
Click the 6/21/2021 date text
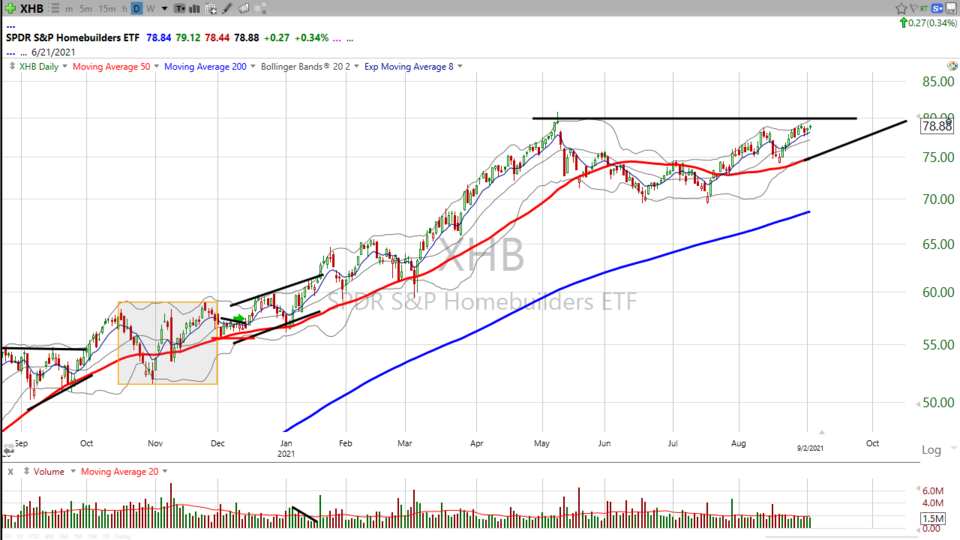(53, 52)
